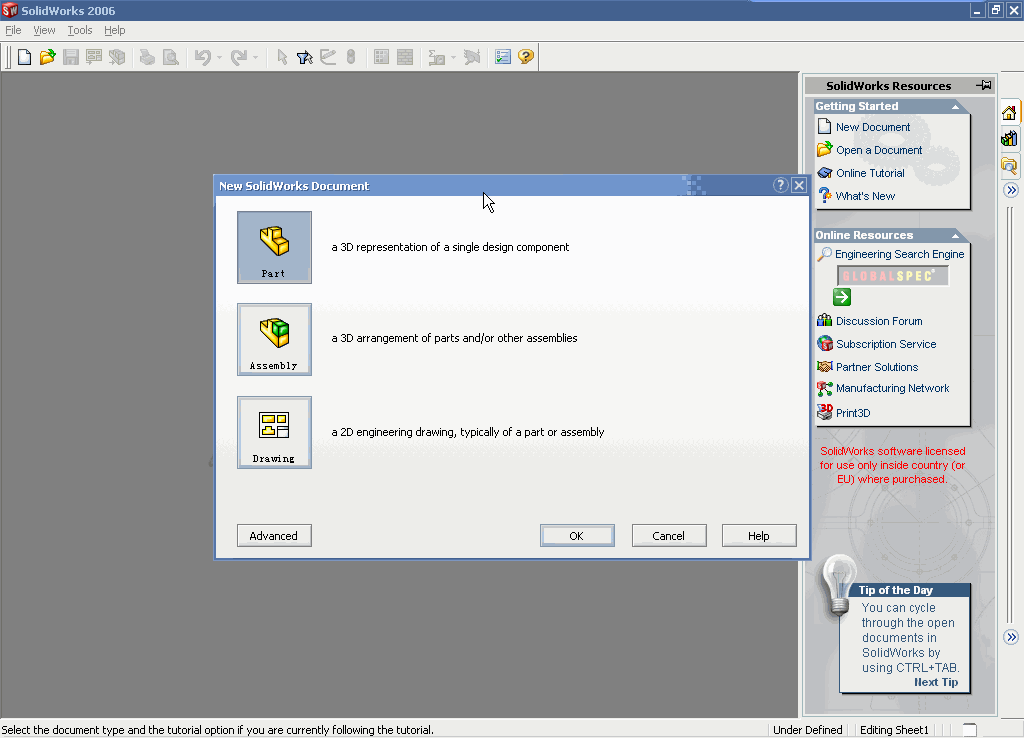
Task: Click the Make Assembly from Part icon
Action: tap(117, 57)
